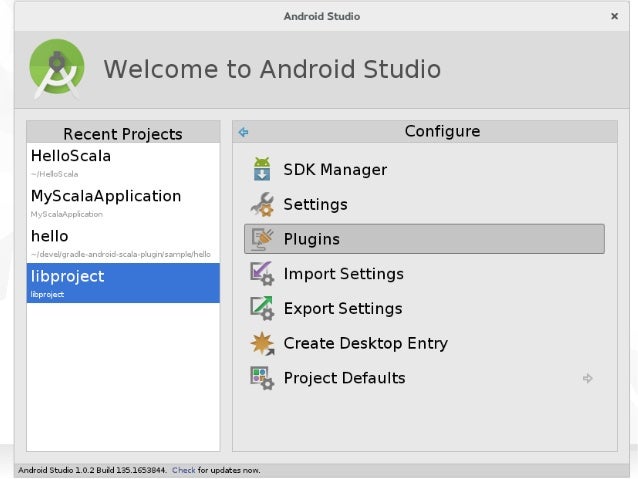The width and height of the screenshot is (638, 479).
Task: Go back using the Configure arrow
Action: click(x=243, y=132)
